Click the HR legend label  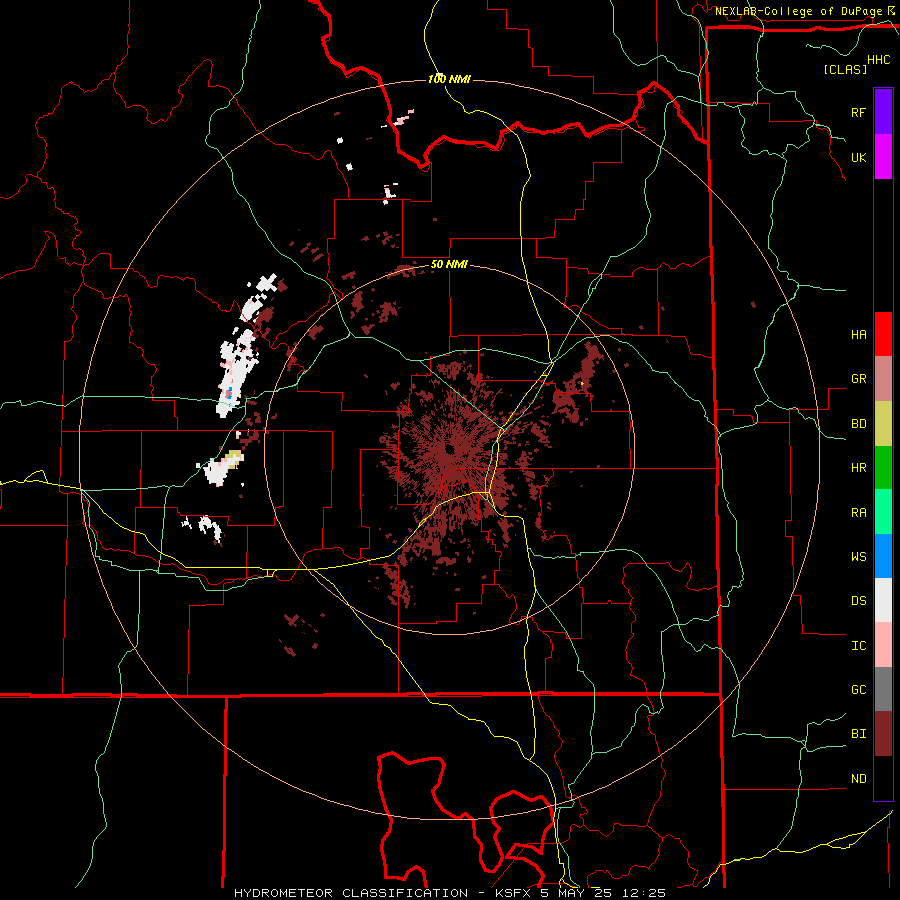(x=858, y=468)
